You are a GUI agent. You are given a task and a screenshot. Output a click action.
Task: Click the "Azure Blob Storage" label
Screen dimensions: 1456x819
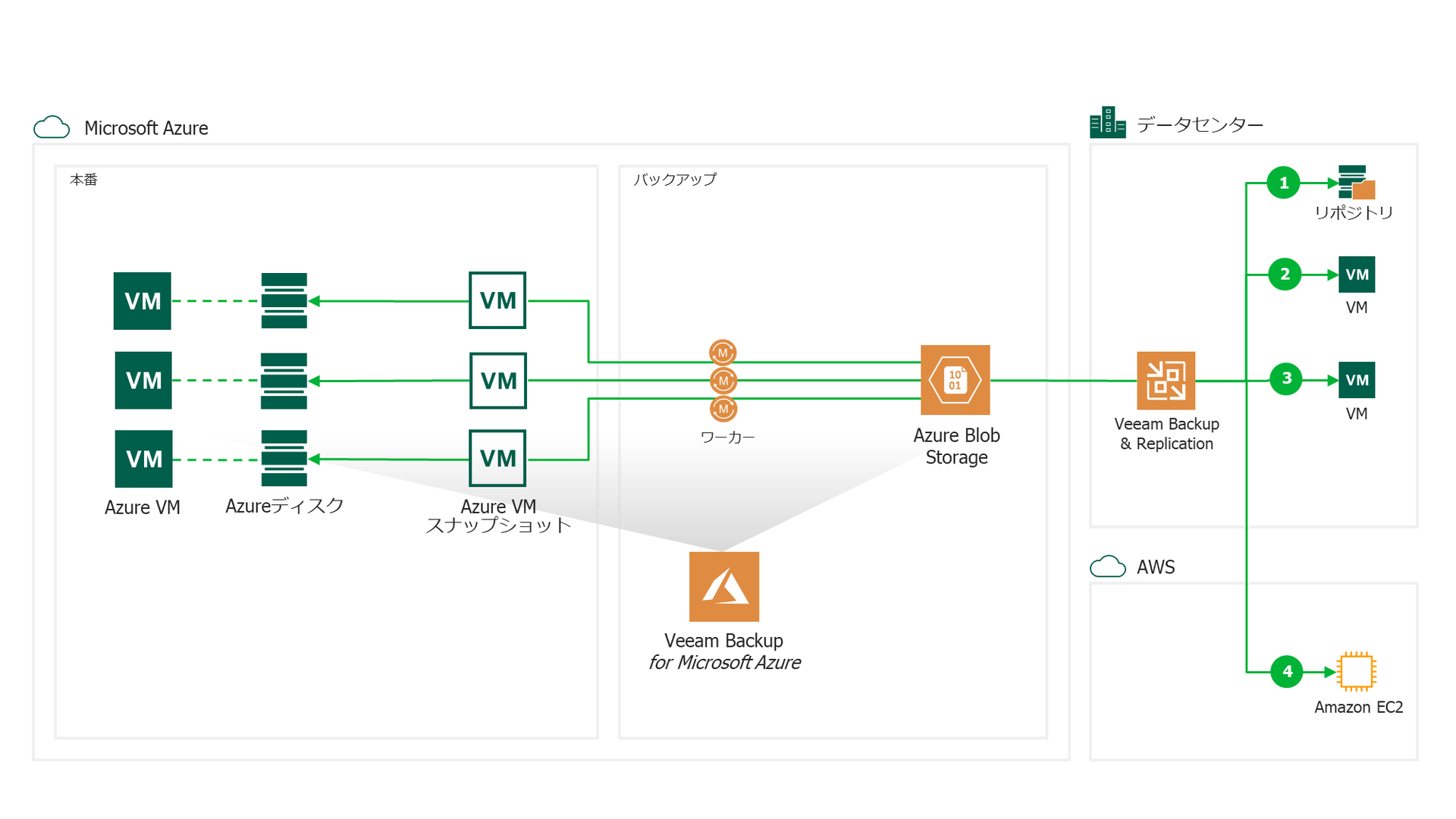[x=956, y=446]
